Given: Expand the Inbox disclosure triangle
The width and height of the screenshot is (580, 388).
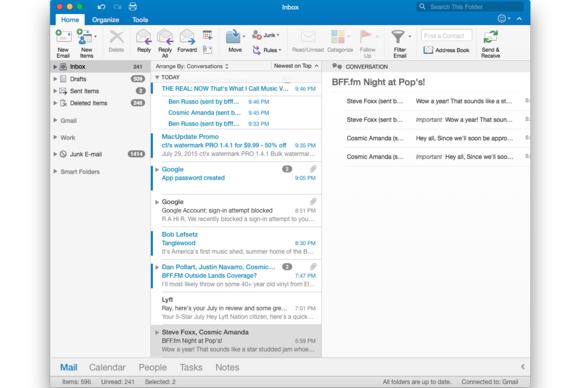Looking at the screenshot, I should tap(55, 67).
